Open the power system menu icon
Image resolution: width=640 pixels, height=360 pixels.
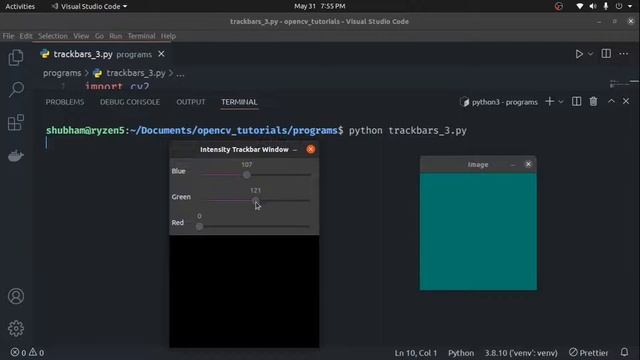coord(619,6)
